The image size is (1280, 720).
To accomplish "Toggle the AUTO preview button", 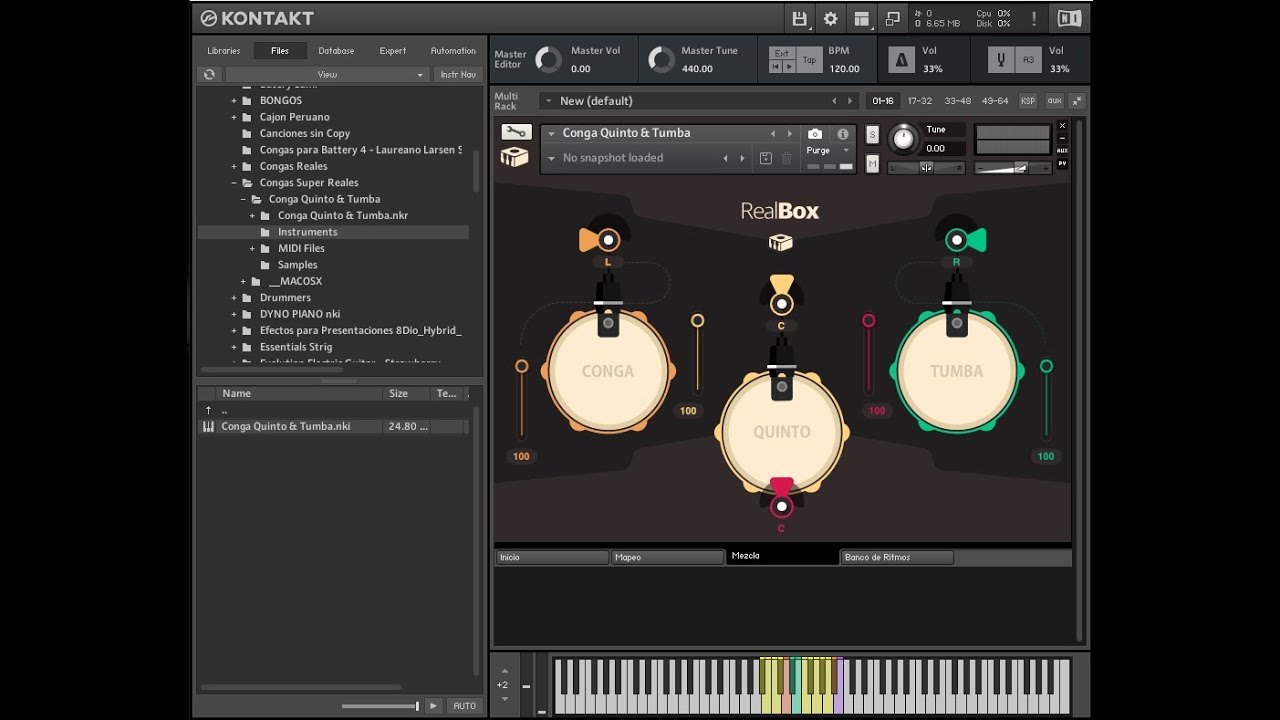I will 464,706.
